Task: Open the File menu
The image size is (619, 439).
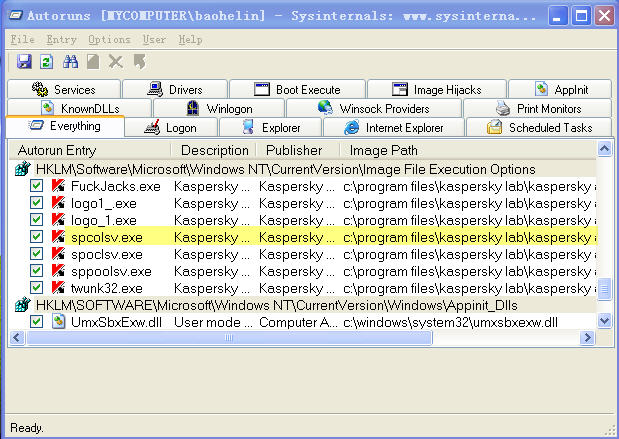Action: tap(22, 39)
